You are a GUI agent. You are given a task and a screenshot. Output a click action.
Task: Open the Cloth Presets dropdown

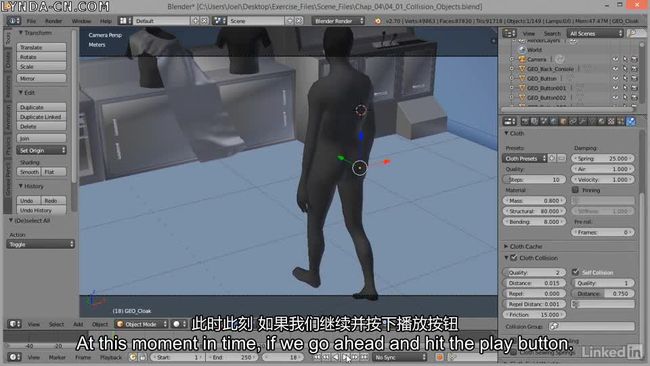(525, 158)
